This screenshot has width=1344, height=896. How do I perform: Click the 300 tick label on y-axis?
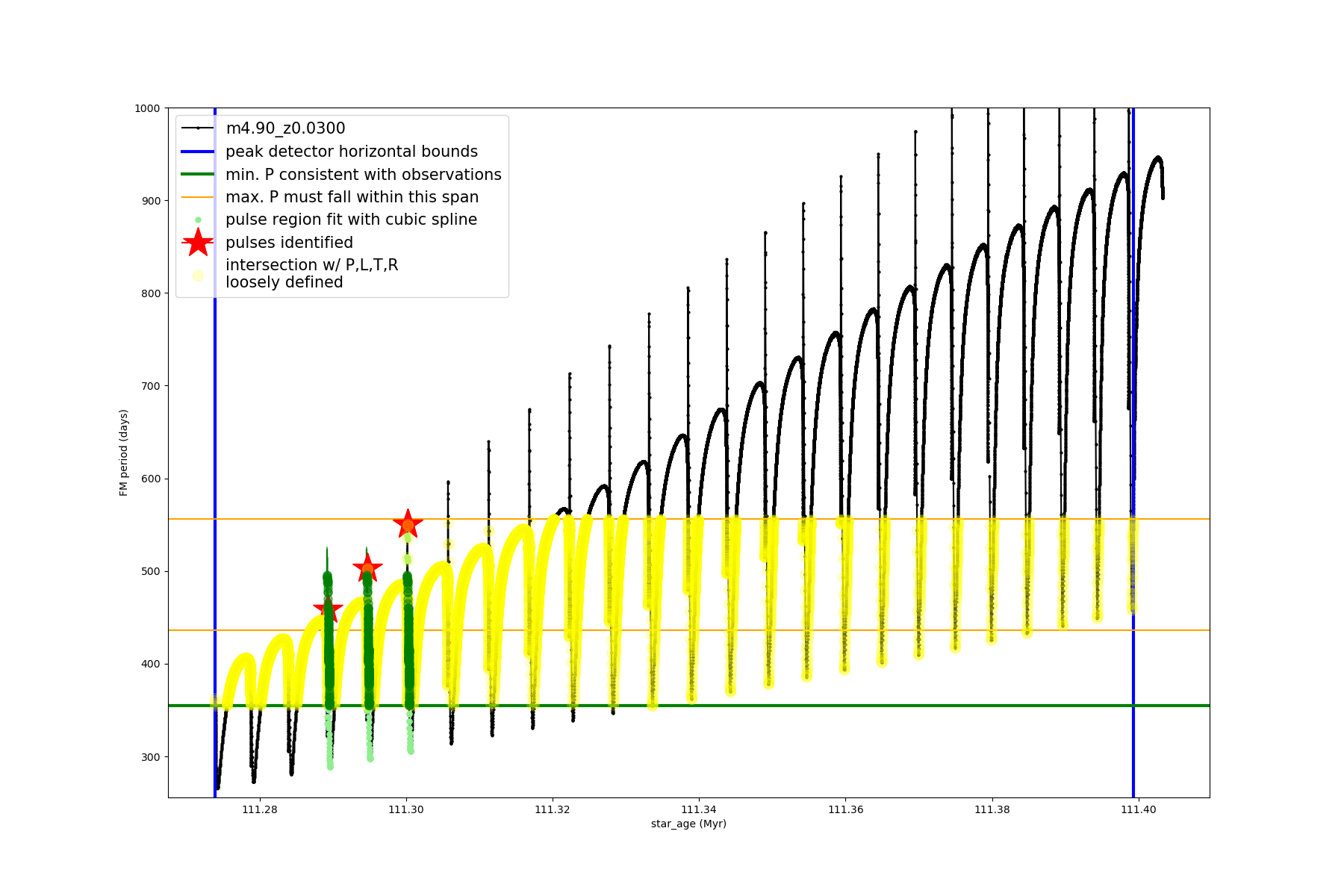(x=150, y=757)
